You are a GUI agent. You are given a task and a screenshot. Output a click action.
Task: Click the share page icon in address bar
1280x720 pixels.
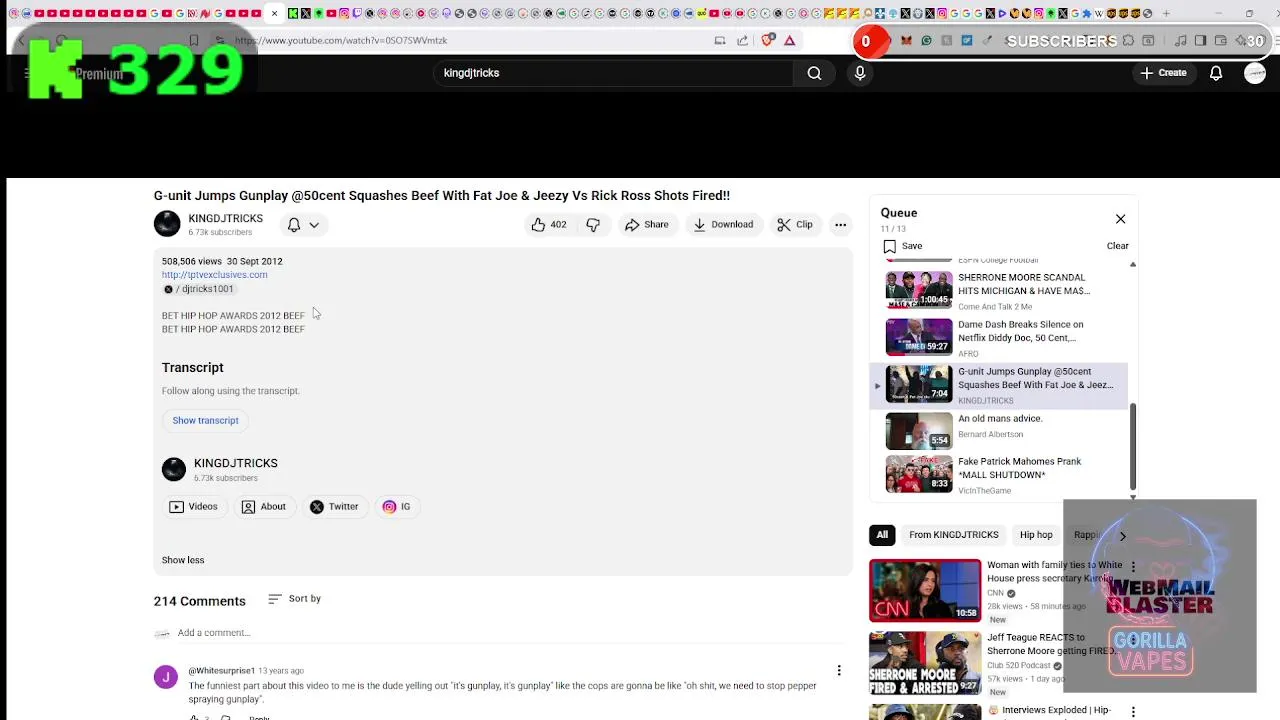click(742, 41)
